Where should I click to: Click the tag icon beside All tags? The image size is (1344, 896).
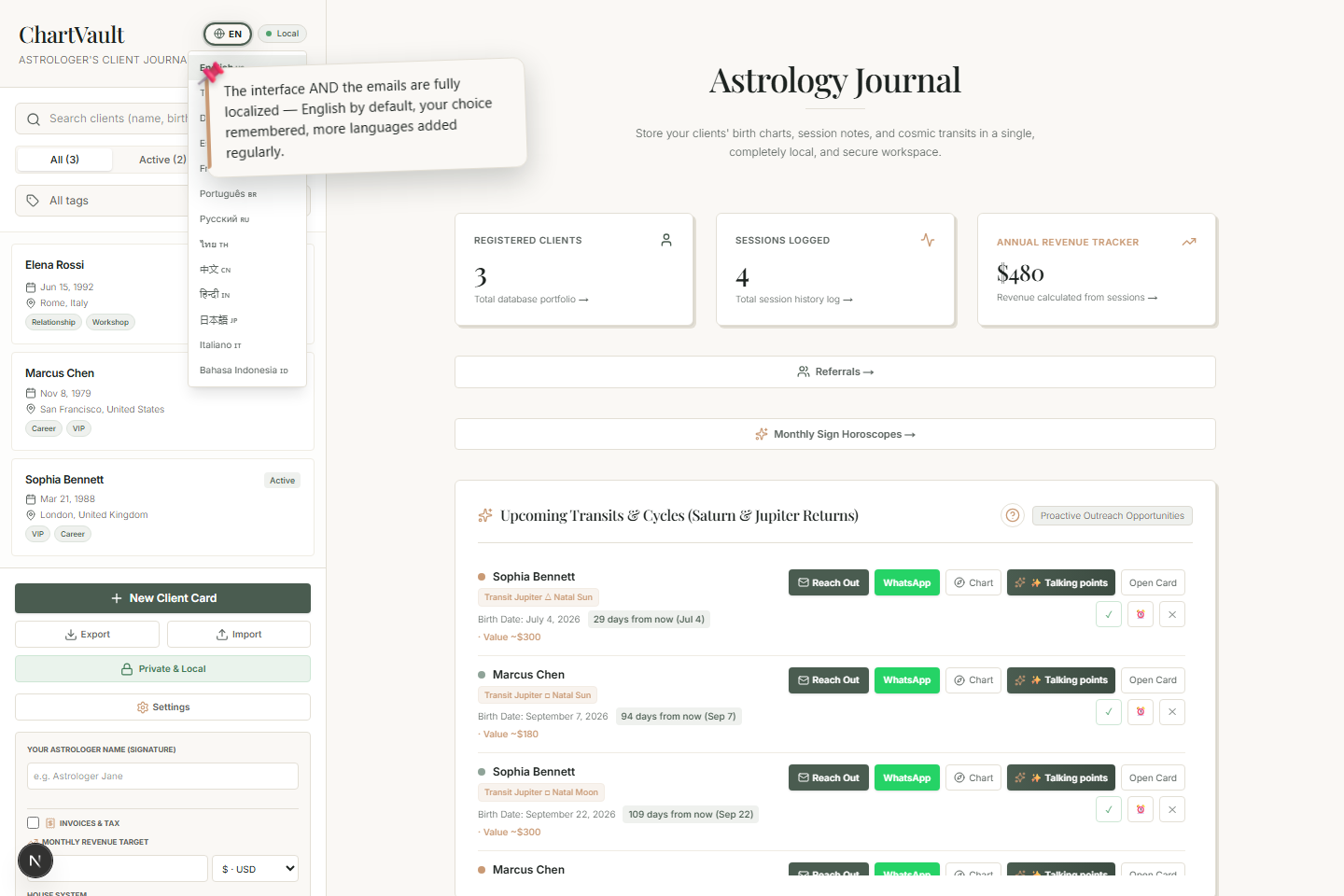click(33, 201)
